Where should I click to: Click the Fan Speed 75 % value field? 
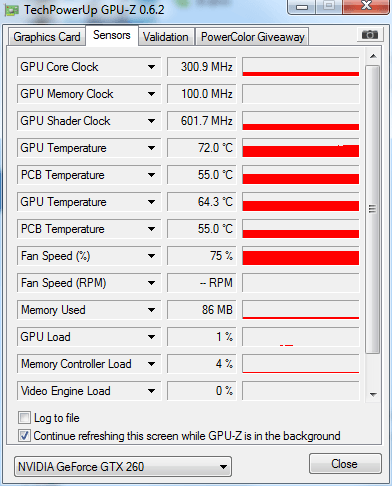click(202, 256)
